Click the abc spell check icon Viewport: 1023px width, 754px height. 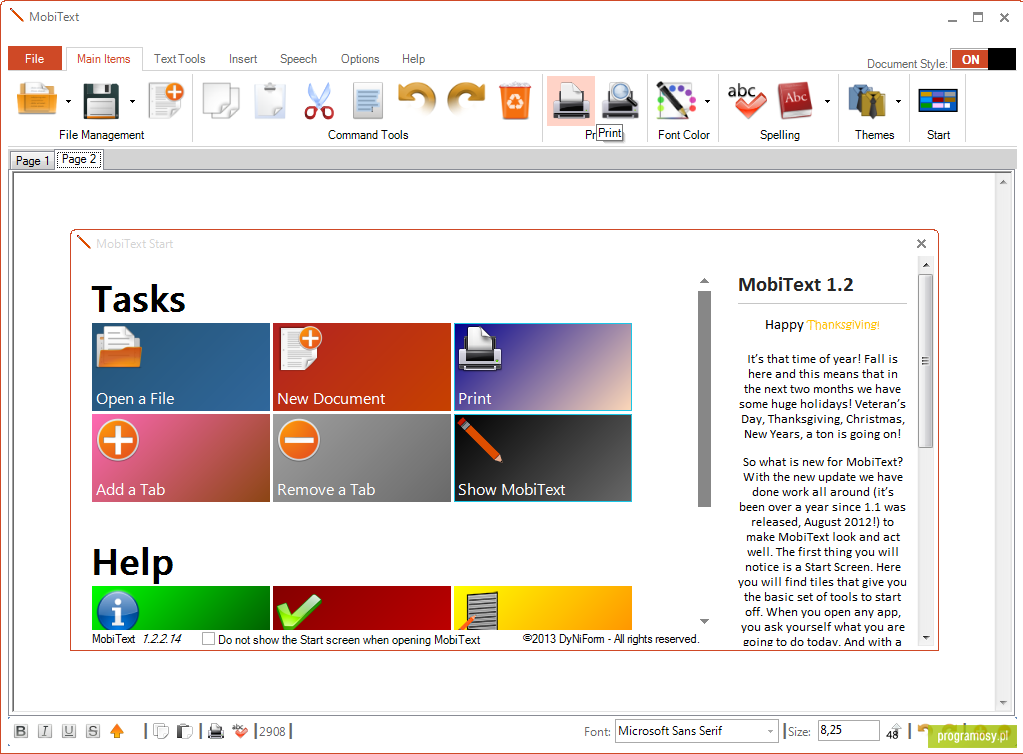[746, 100]
